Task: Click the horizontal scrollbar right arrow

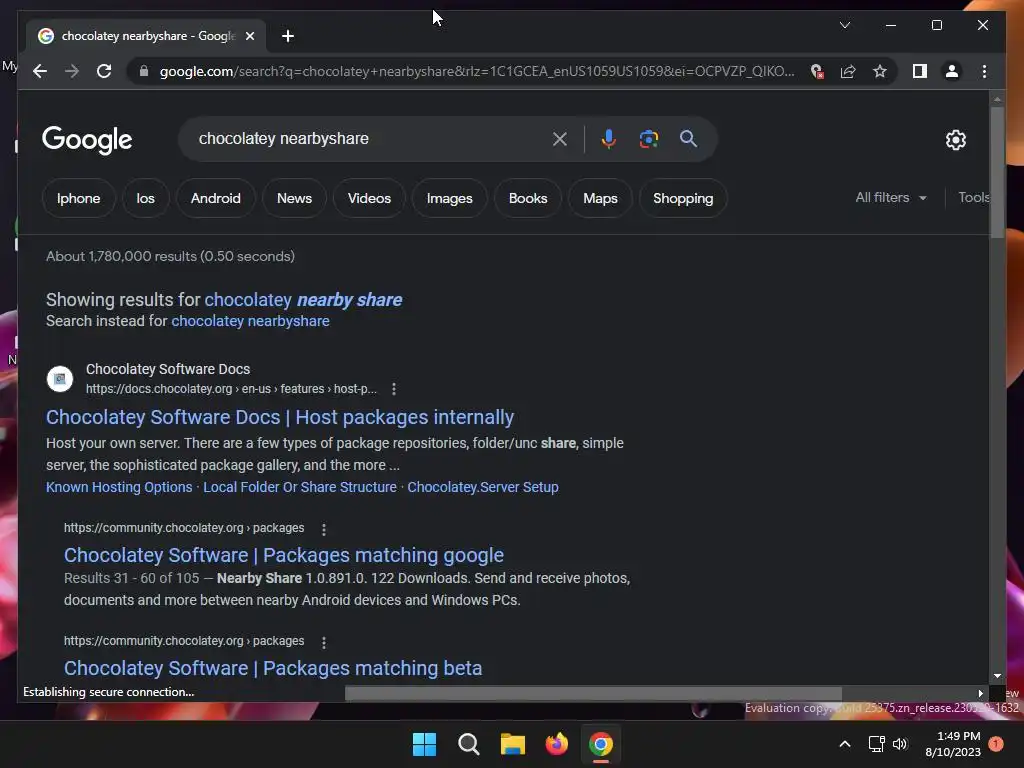Action: coord(980,693)
